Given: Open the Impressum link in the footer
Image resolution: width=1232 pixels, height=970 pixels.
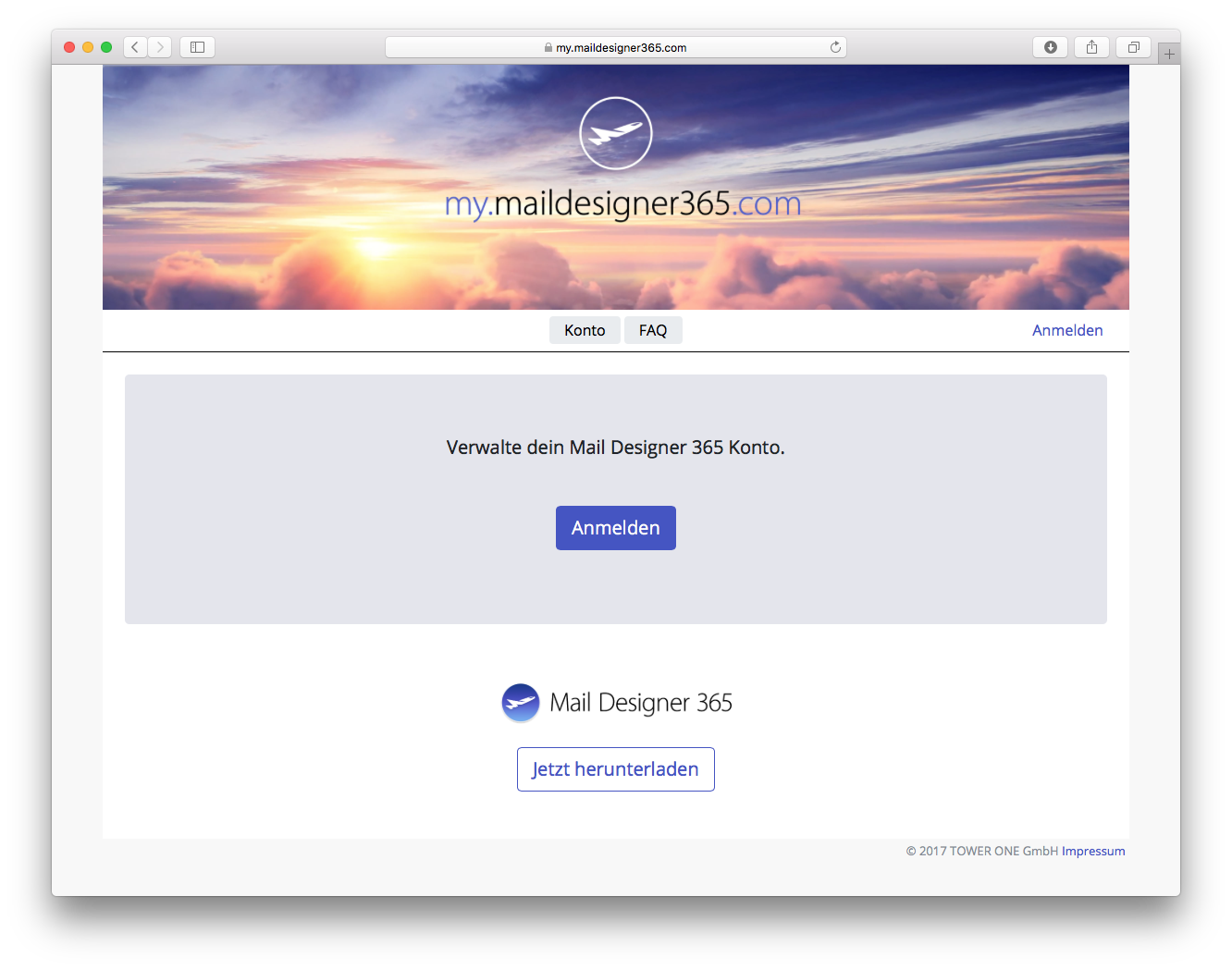Looking at the screenshot, I should [1093, 851].
